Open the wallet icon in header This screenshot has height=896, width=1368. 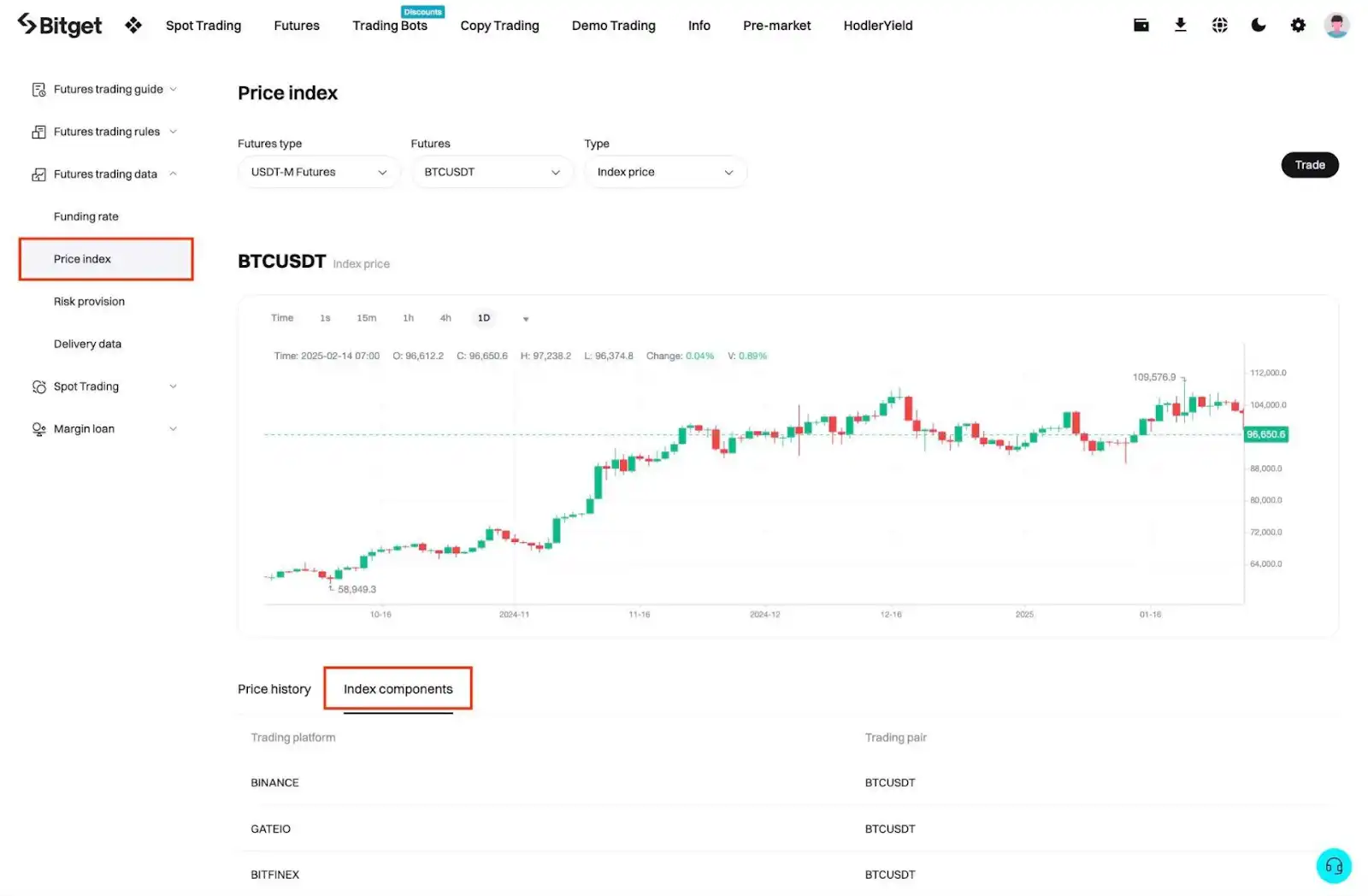[x=1141, y=26]
